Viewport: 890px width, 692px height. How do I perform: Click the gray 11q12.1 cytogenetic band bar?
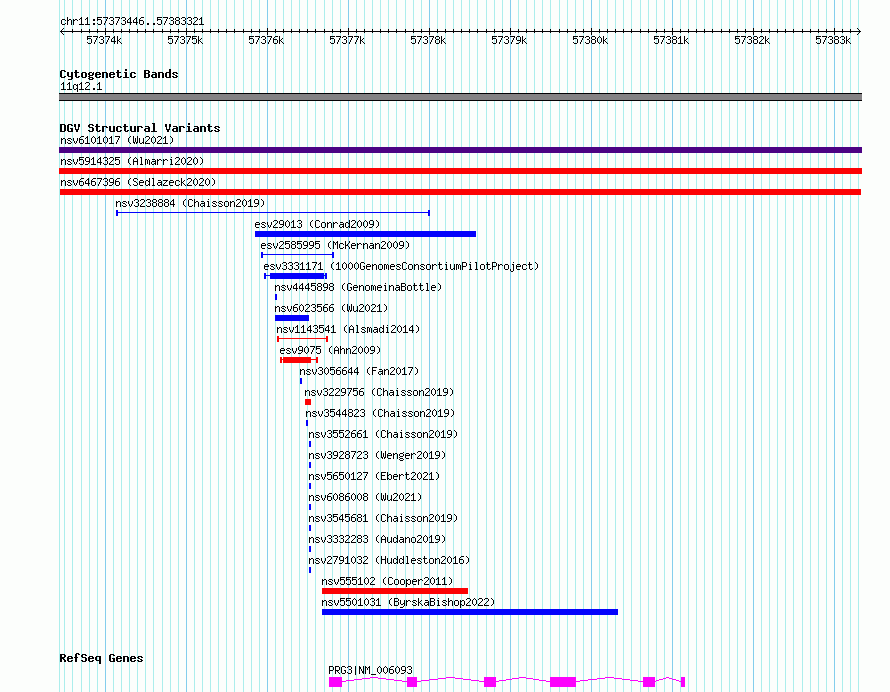(x=460, y=97)
